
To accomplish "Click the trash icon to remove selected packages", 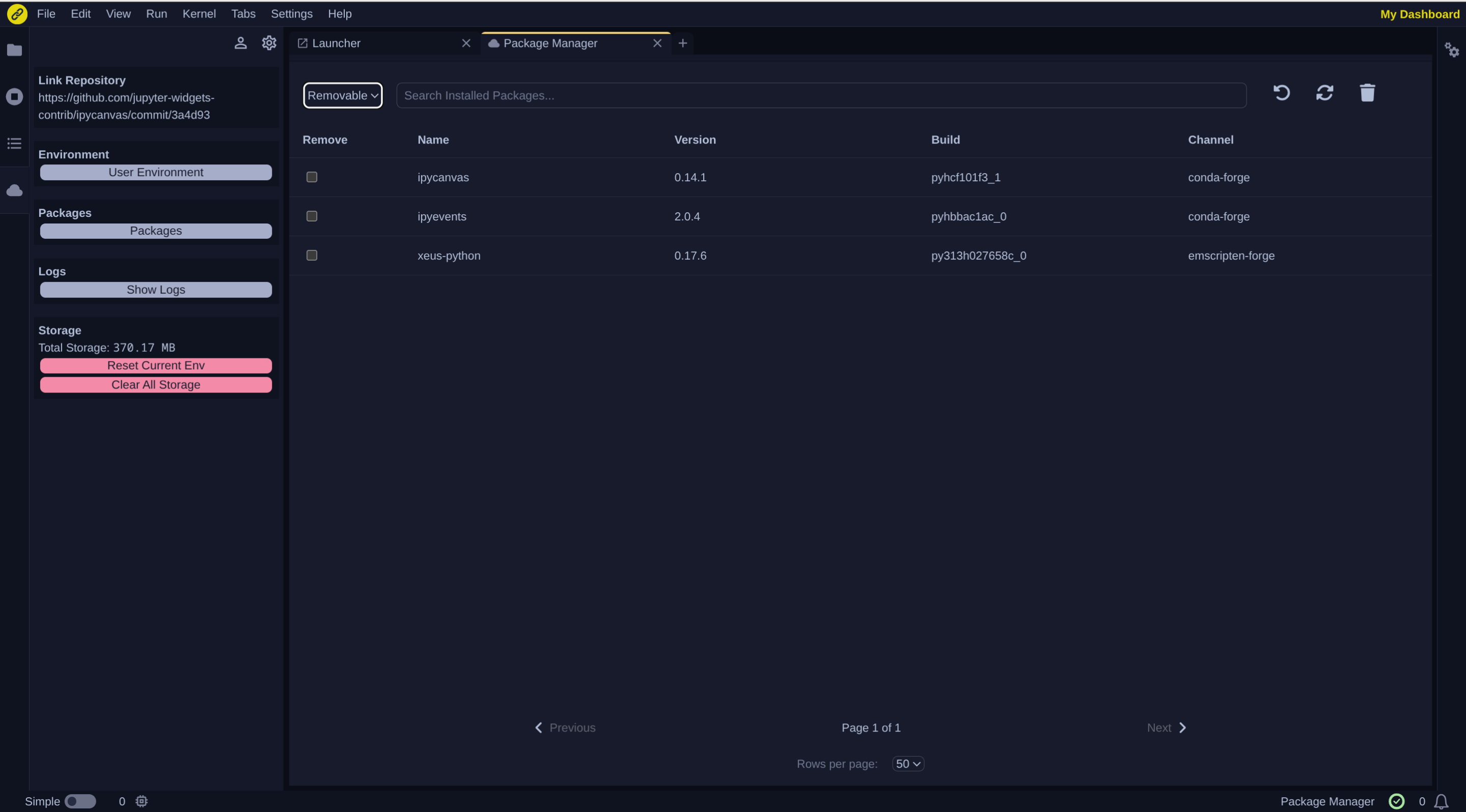I will coord(1368,93).
